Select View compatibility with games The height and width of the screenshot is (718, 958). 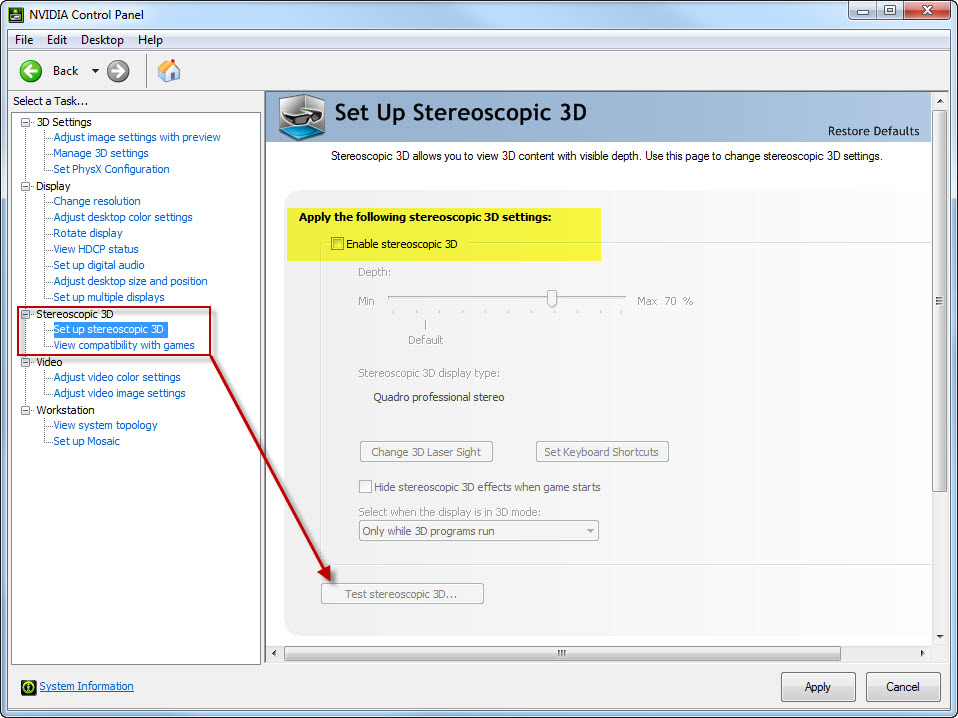pos(124,345)
